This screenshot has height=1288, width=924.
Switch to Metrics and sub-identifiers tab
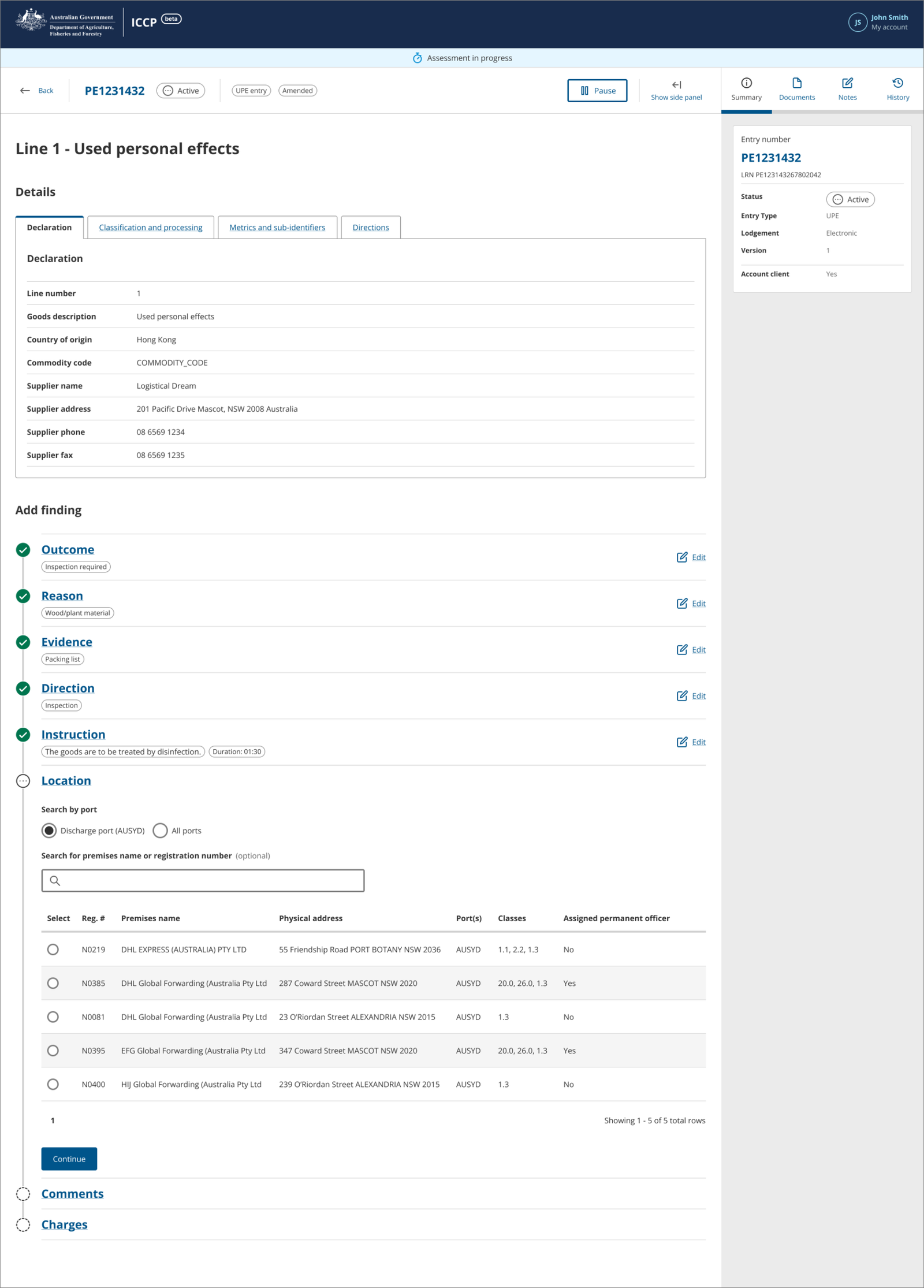(277, 228)
